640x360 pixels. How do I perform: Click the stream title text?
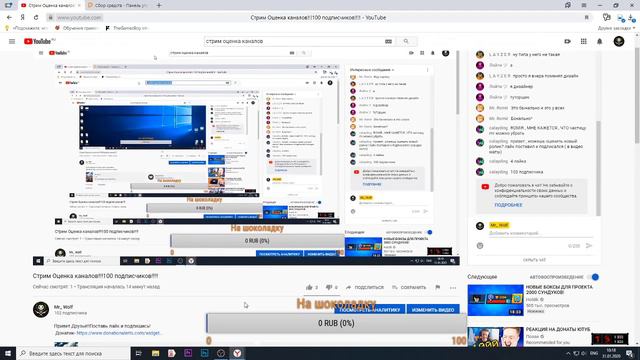pyautogui.click(x=95, y=276)
